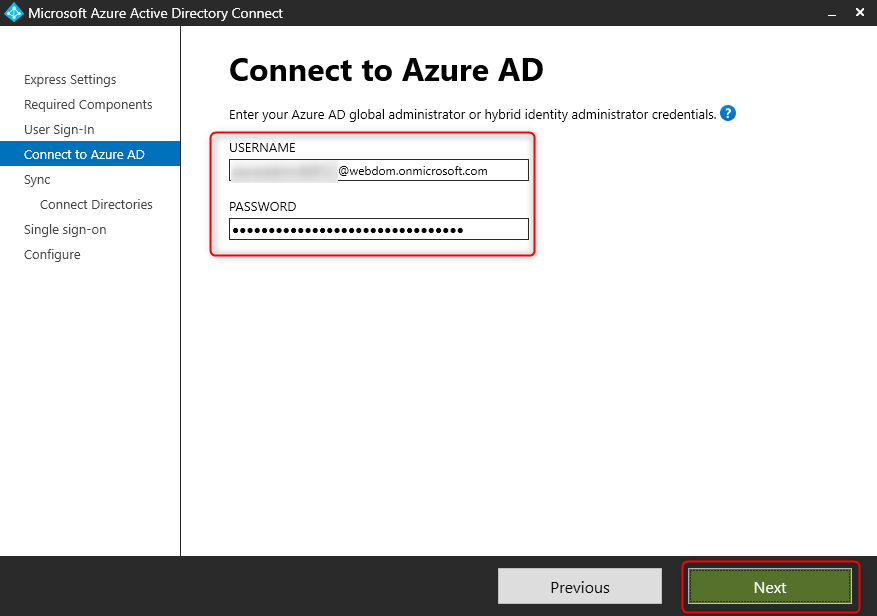Click the Azure AD Connect logo icon
The height and width of the screenshot is (616, 877).
click(x=16, y=13)
